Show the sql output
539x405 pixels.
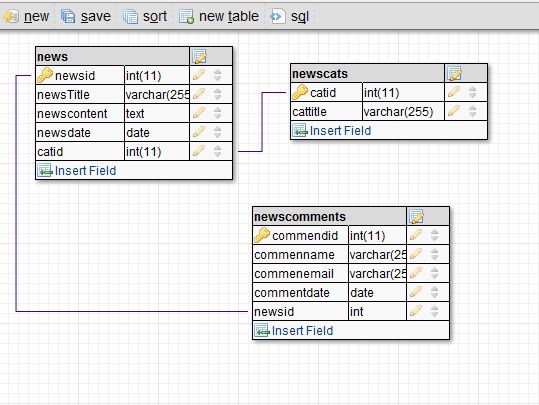pos(290,16)
